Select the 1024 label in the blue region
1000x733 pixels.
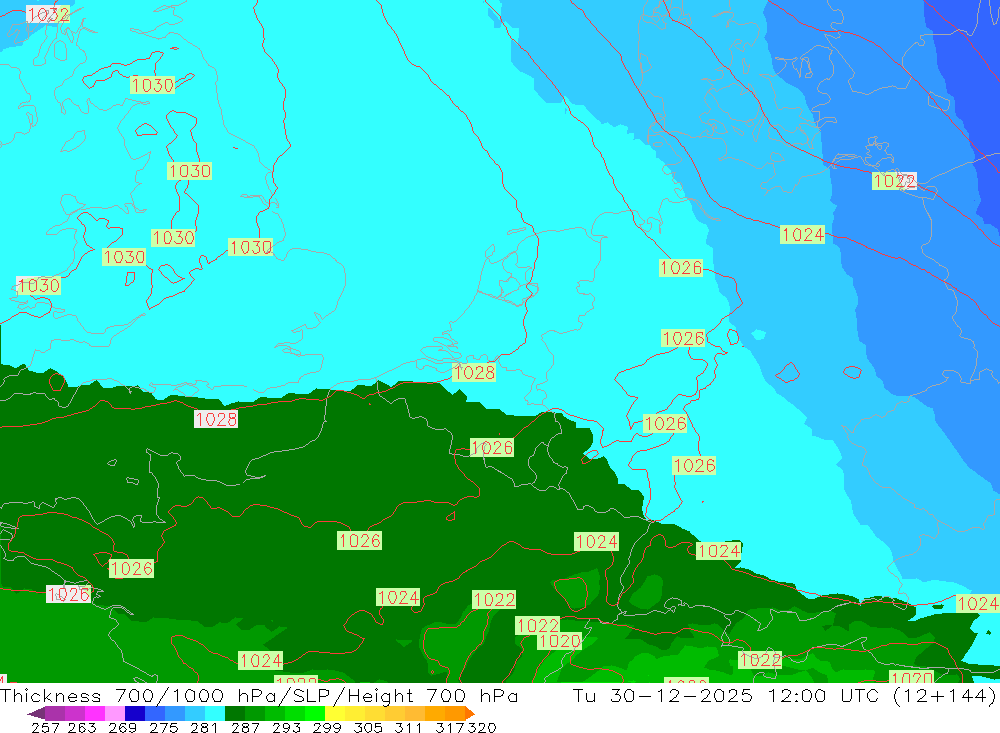click(x=803, y=234)
